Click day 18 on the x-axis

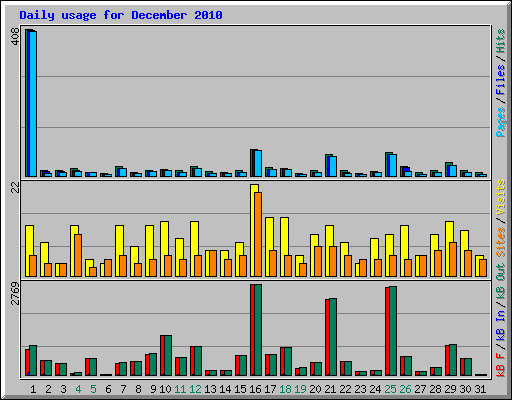(x=285, y=389)
